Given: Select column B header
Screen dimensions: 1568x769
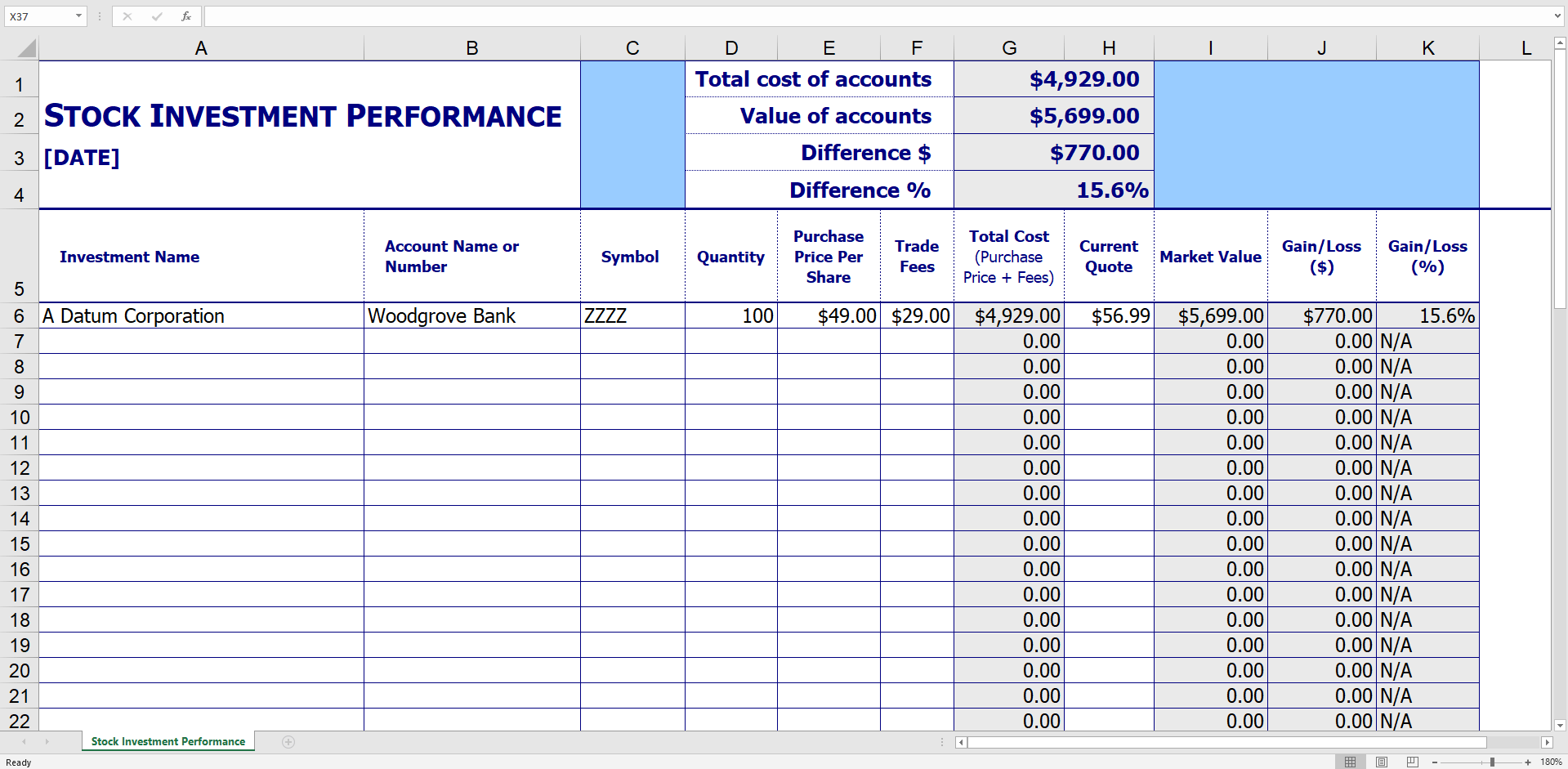Looking at the screenshot, I should pos(472,48).
